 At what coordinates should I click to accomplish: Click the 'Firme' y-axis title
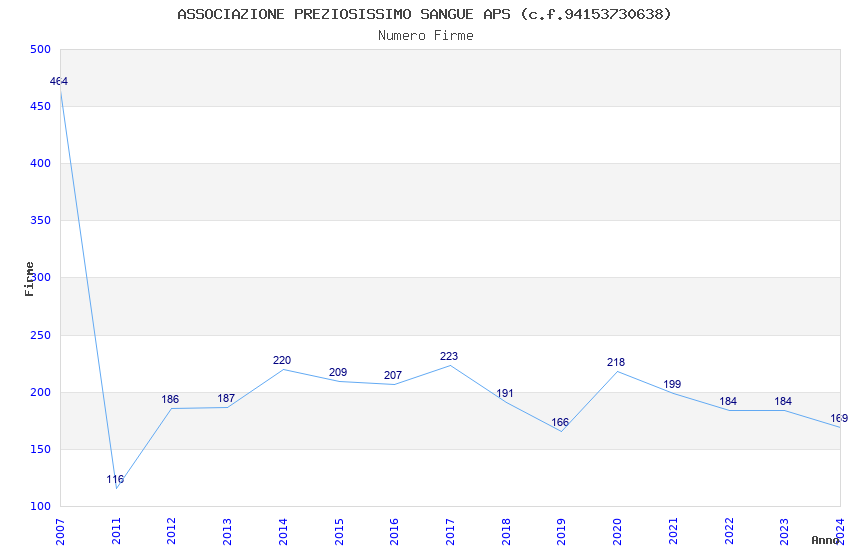29,279
